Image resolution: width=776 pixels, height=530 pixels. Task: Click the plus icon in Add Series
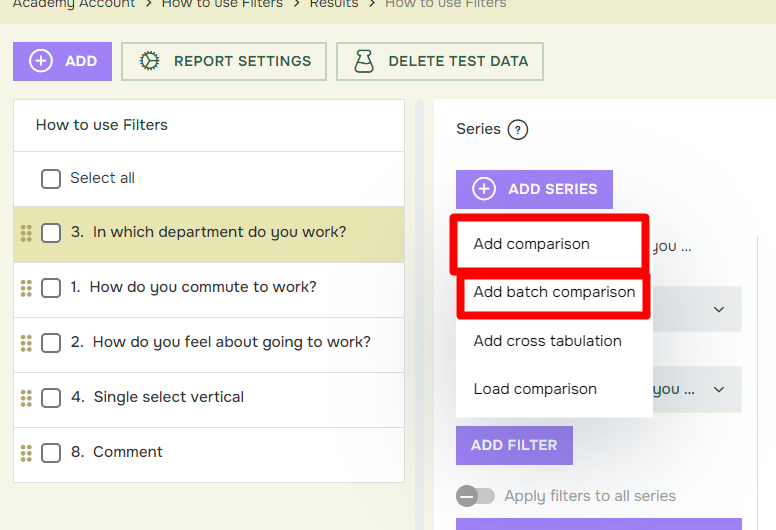point(484,189)
